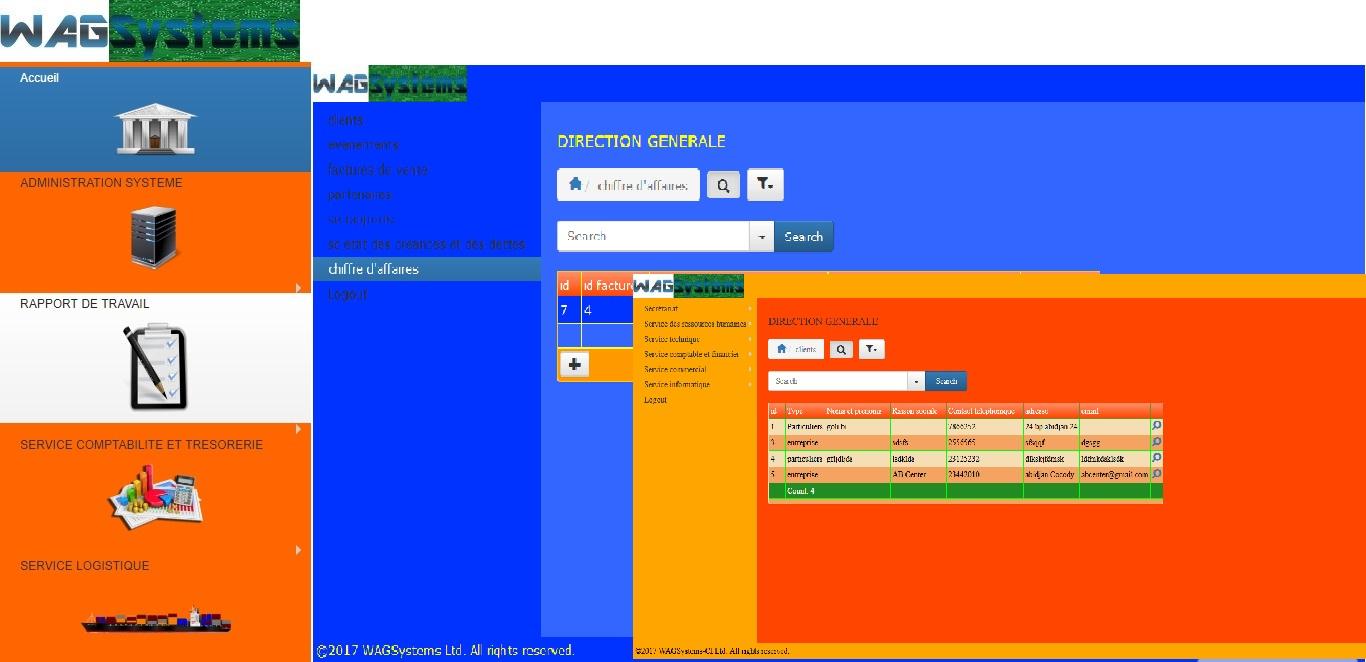Viewport: 1366px width, 662px height.
Task: Click SERVICE LOGISTIQUE label
Action: 85,566
